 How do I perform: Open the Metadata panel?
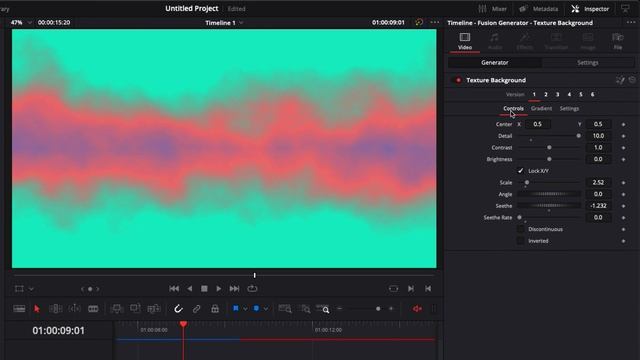coord(539,9)
